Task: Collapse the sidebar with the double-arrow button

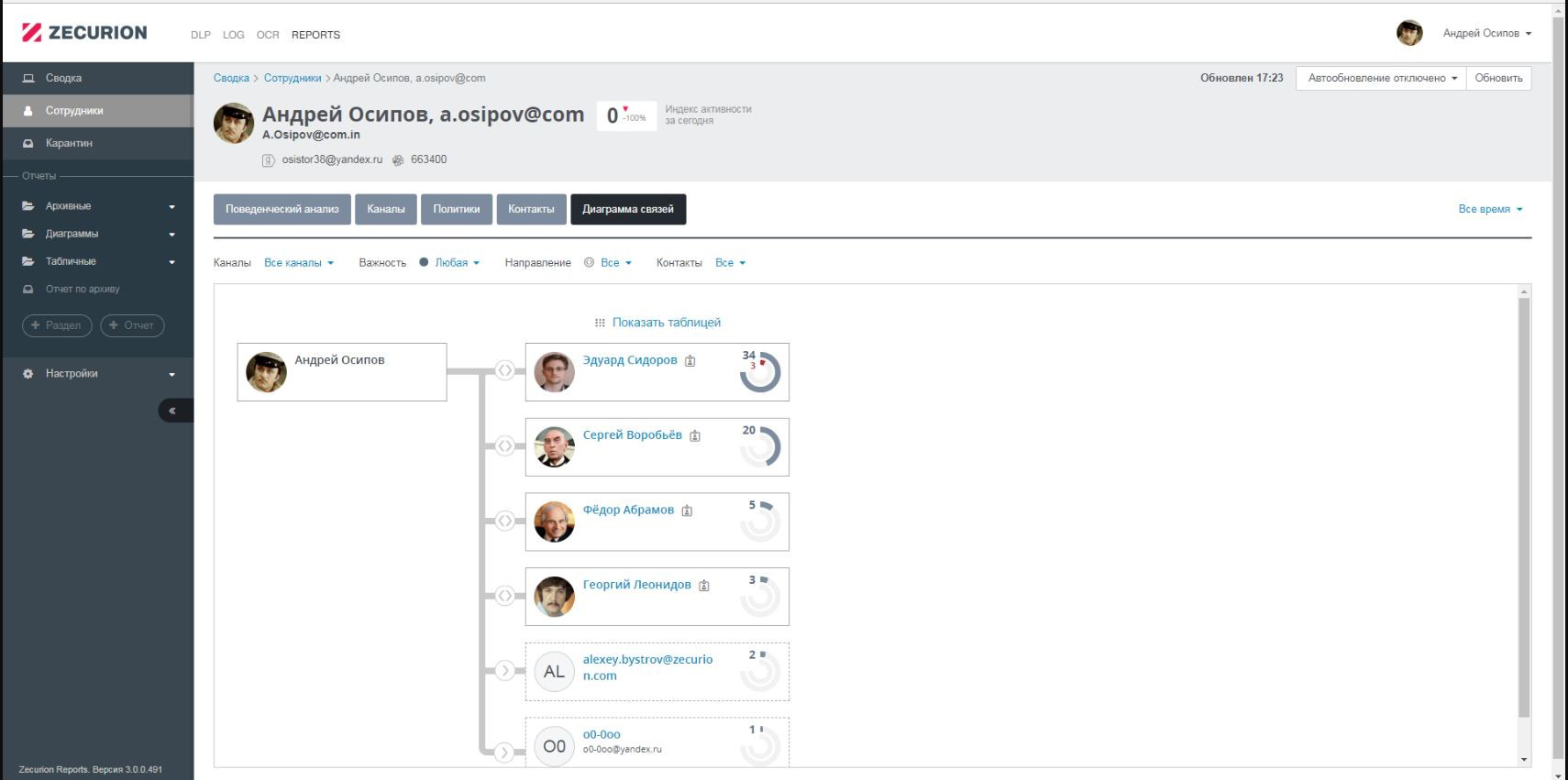Action: pyautogui.click(x=172, y=411)
